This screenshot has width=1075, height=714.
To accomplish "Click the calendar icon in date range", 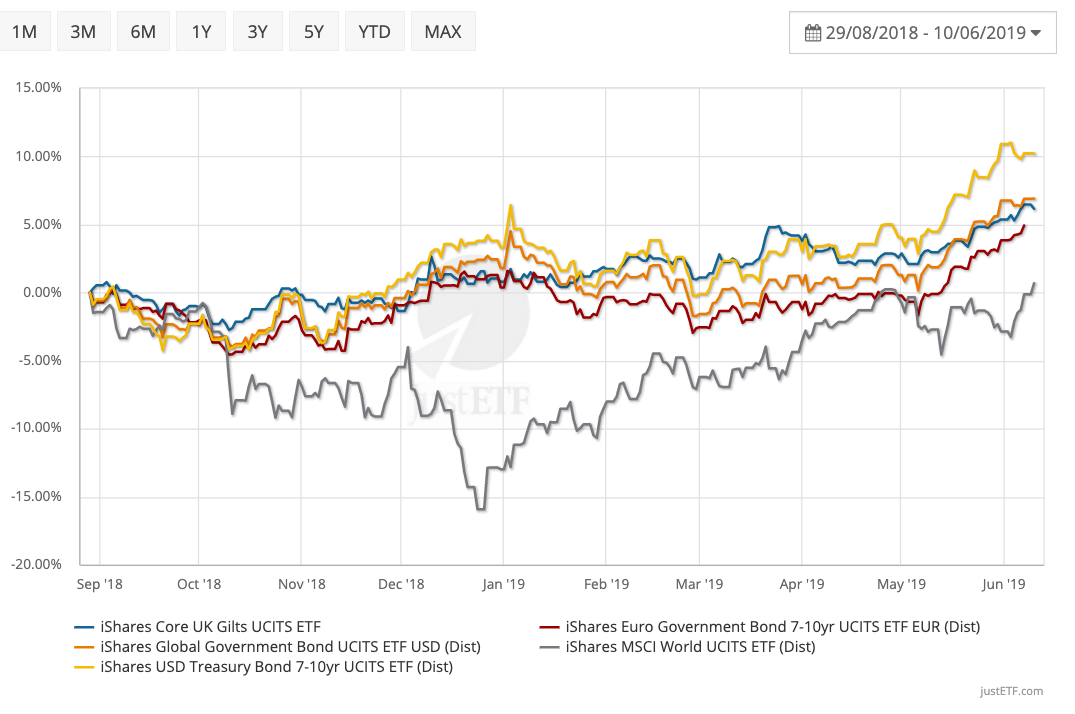I will click(813, 33).
